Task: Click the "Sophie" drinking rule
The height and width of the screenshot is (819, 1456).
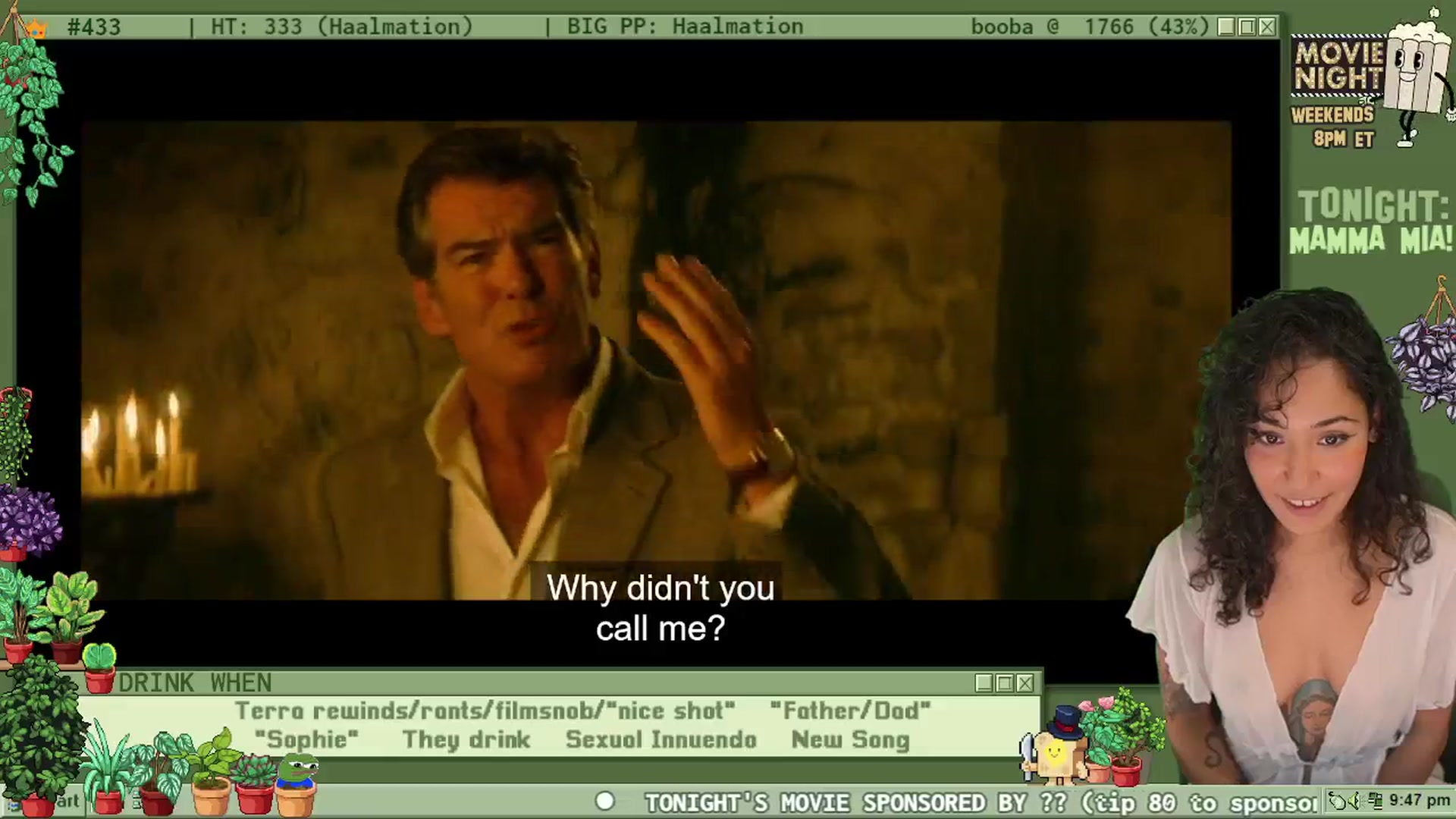Action: point(306,740)
